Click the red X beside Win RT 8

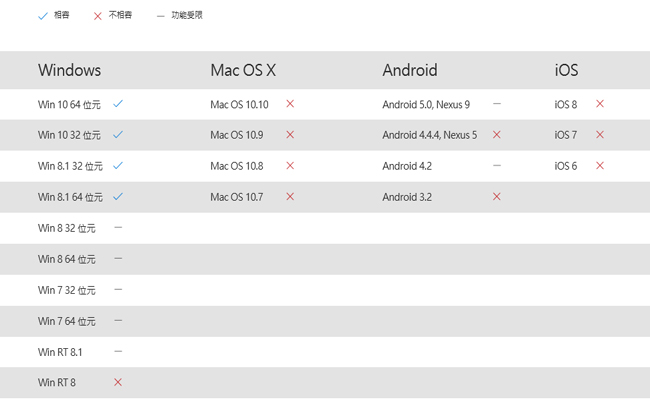tap(118, 382)
